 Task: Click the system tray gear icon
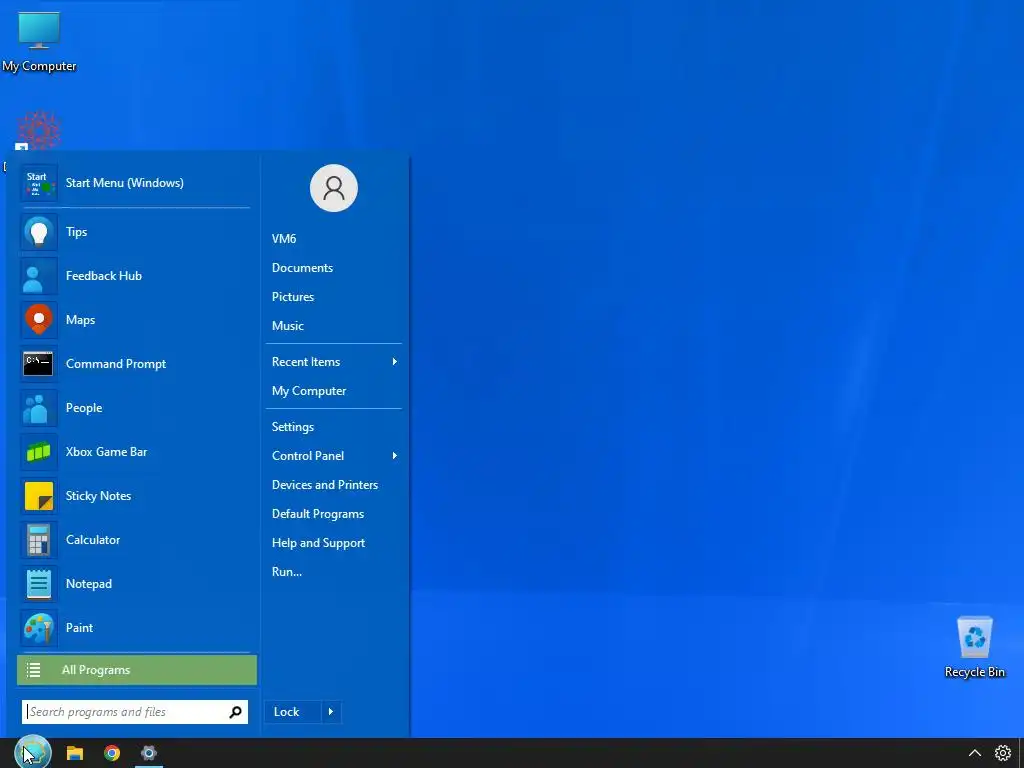point(1002,753)
